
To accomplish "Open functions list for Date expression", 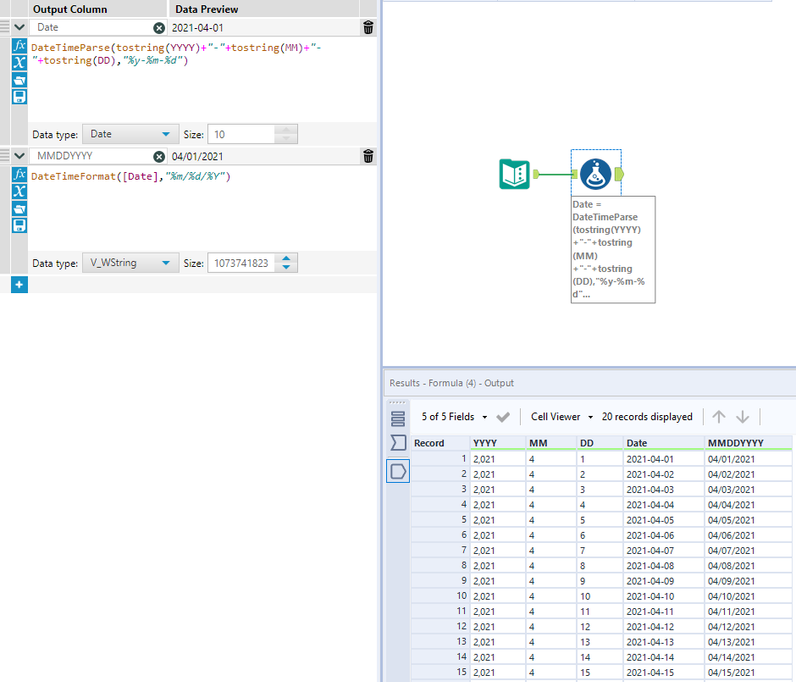I will click(x=19, y=46).
